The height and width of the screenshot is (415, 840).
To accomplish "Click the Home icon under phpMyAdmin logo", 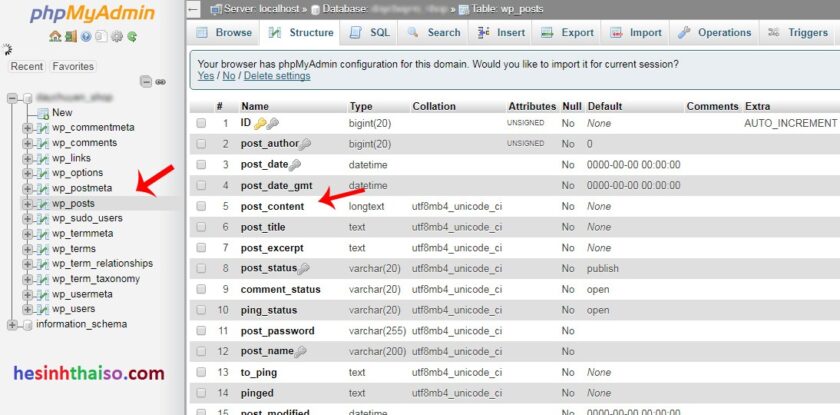I will pos(55,36).
